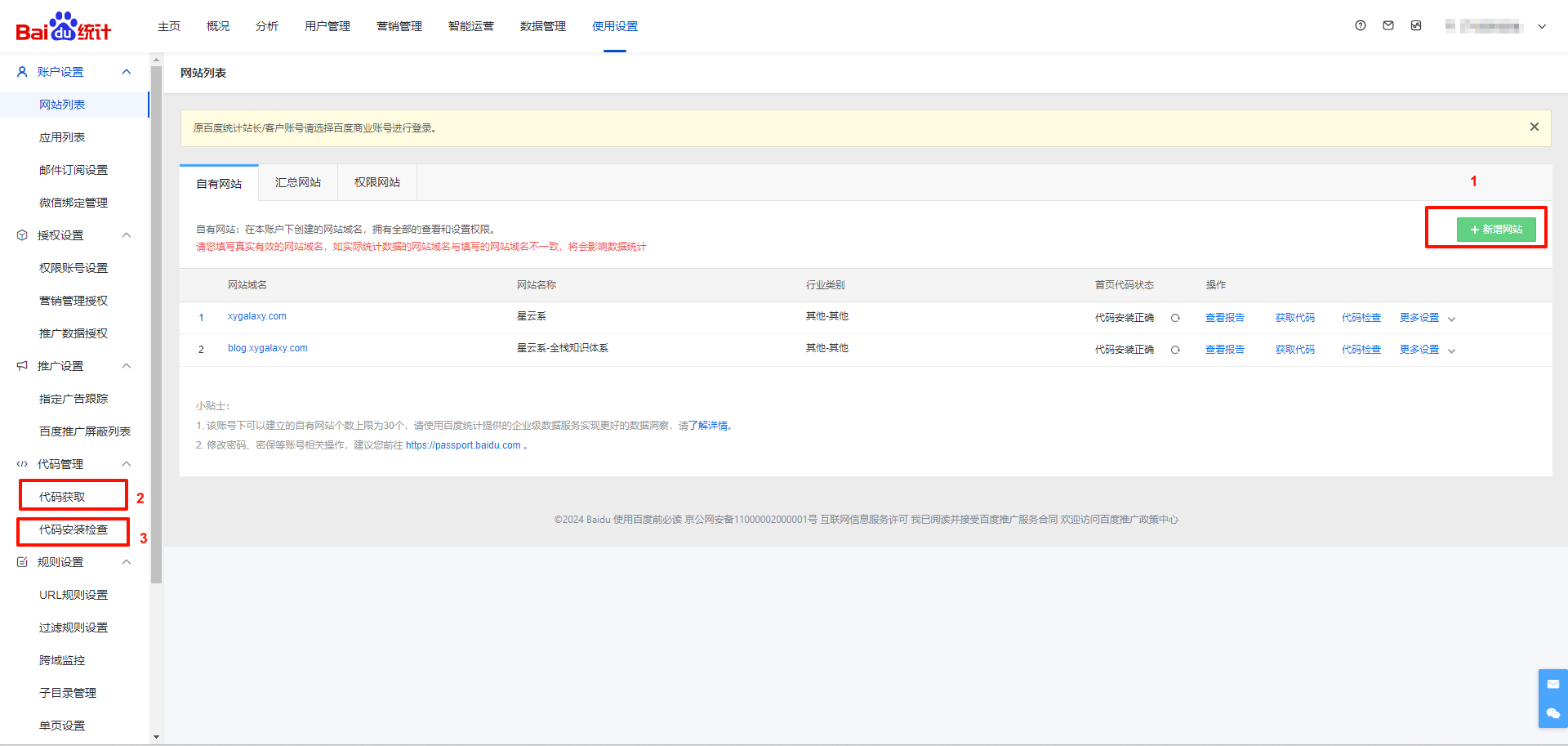Refresh code status for xygalaxy.com

tap(1175, 318)
